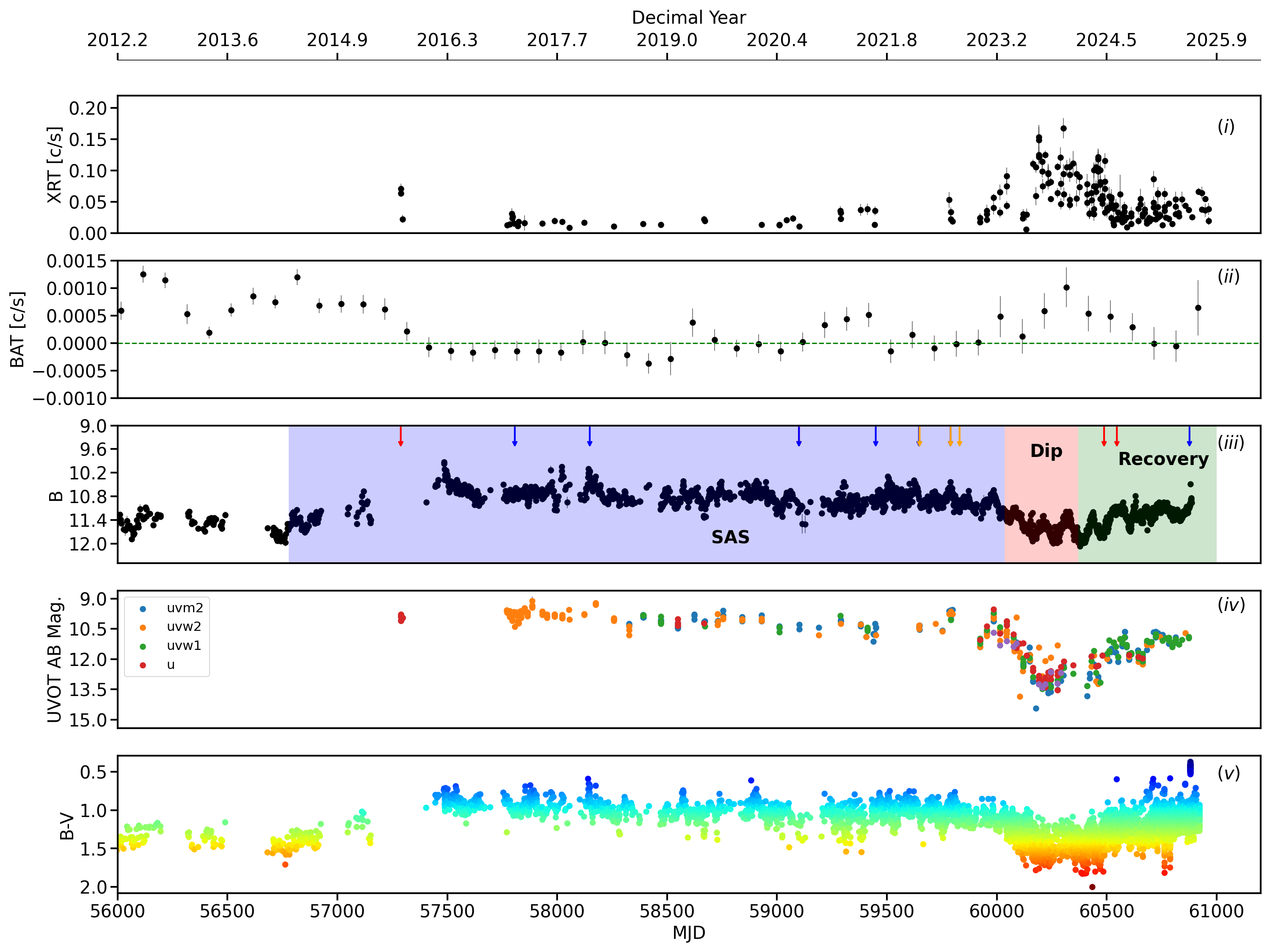Click the dark red lowest B-V point near 2.0

point(1092,886)
